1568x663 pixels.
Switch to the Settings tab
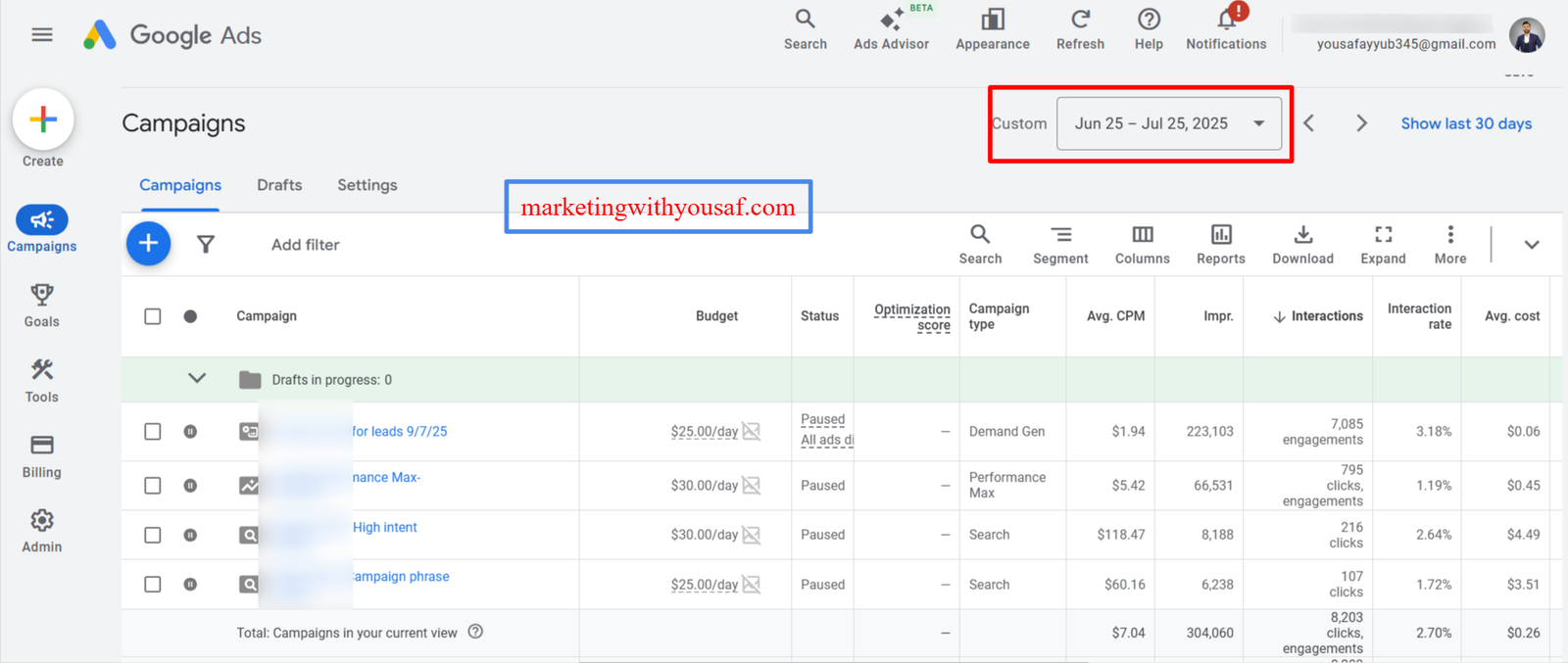(x=367, y=185)
